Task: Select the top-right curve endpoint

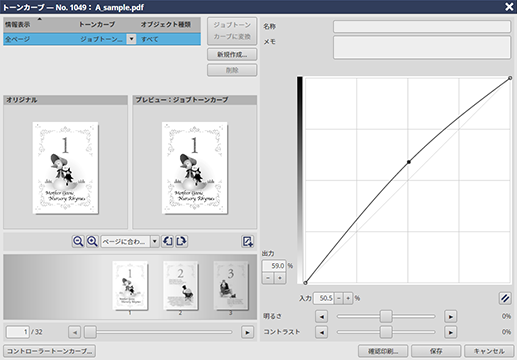Action: [x=510, y=78]
